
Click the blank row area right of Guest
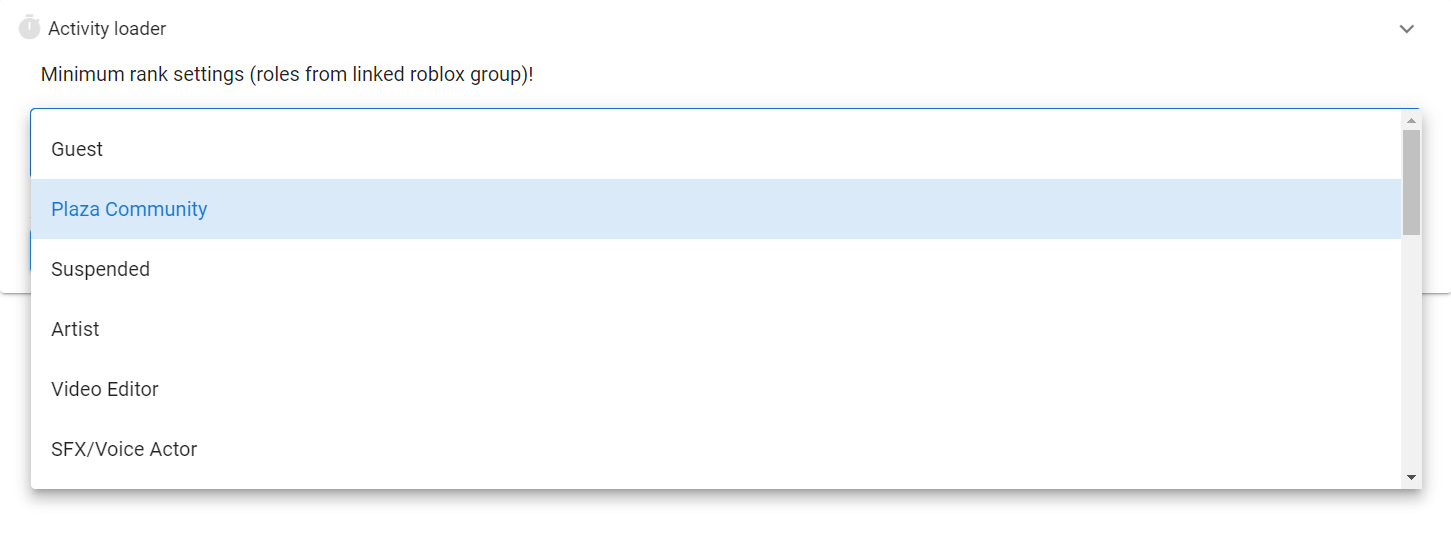tap(752, 149)
